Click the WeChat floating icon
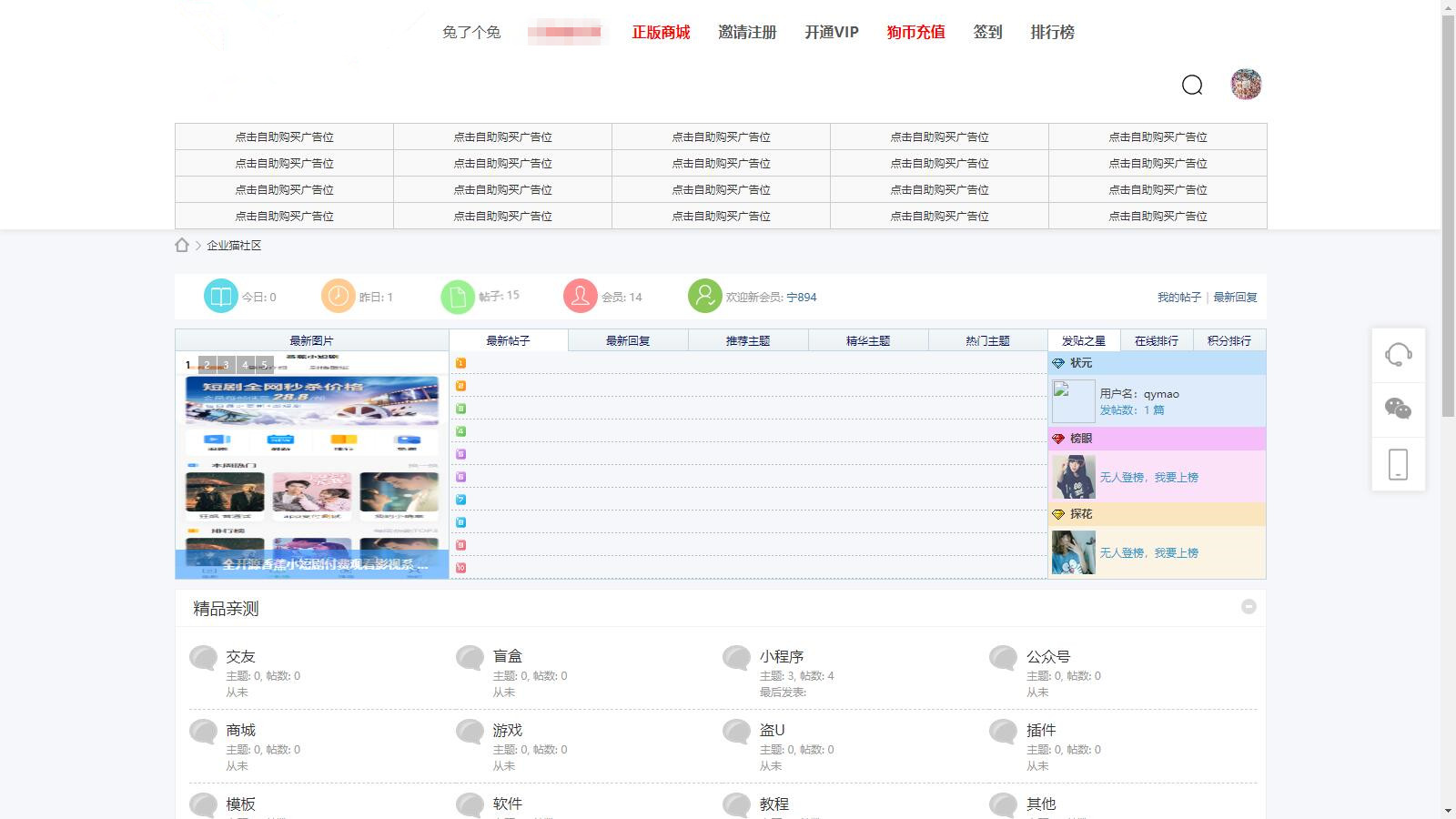This screenshot has width=1456, height=819. 1398,409
